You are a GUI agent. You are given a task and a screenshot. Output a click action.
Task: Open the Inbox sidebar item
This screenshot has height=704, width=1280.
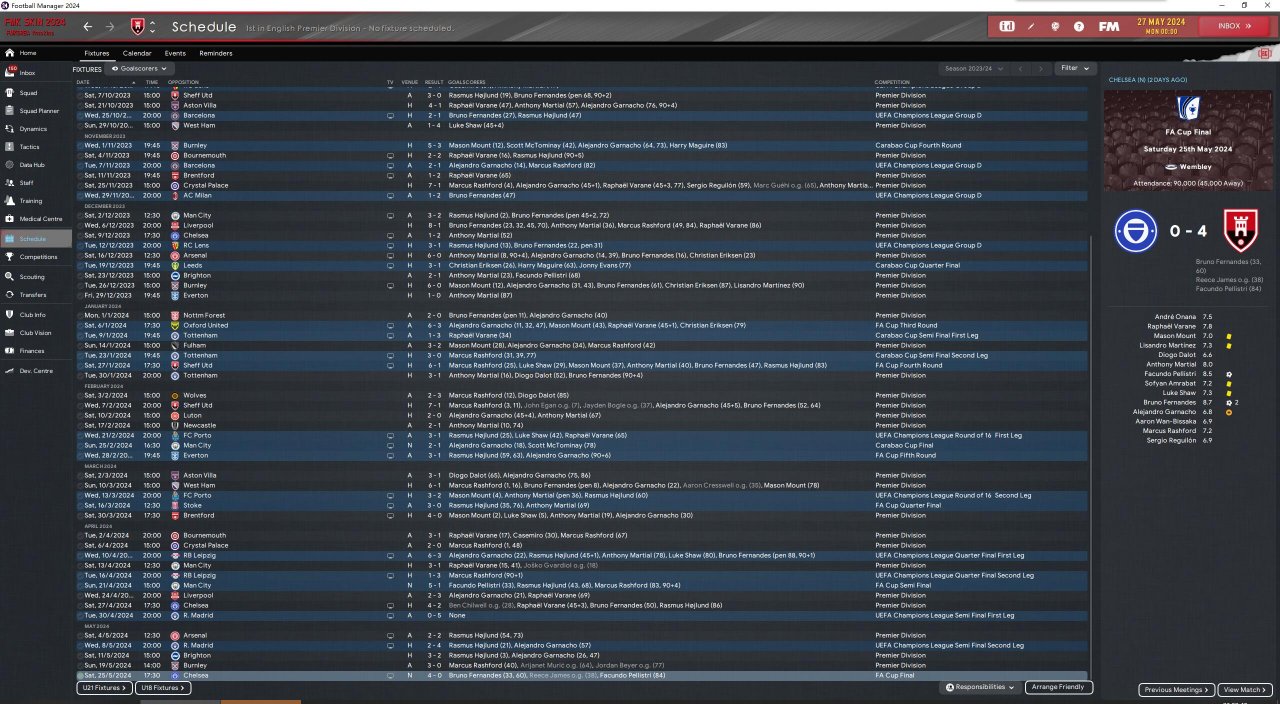pos(28,72)
